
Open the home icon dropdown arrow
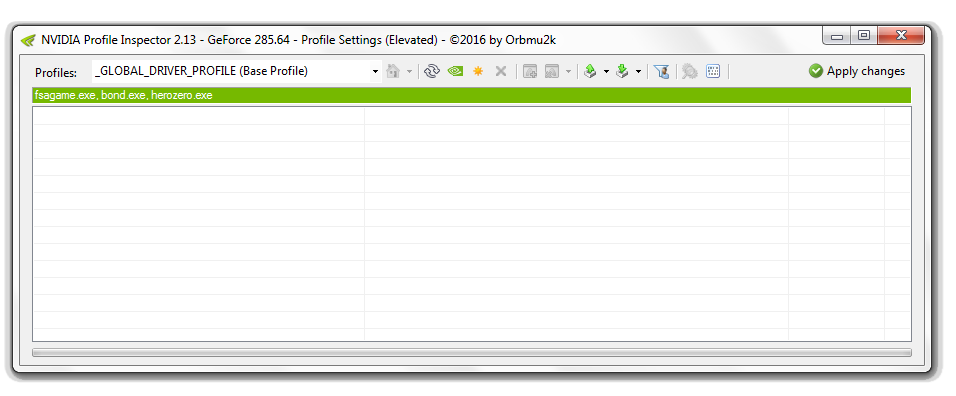(409, 72)
